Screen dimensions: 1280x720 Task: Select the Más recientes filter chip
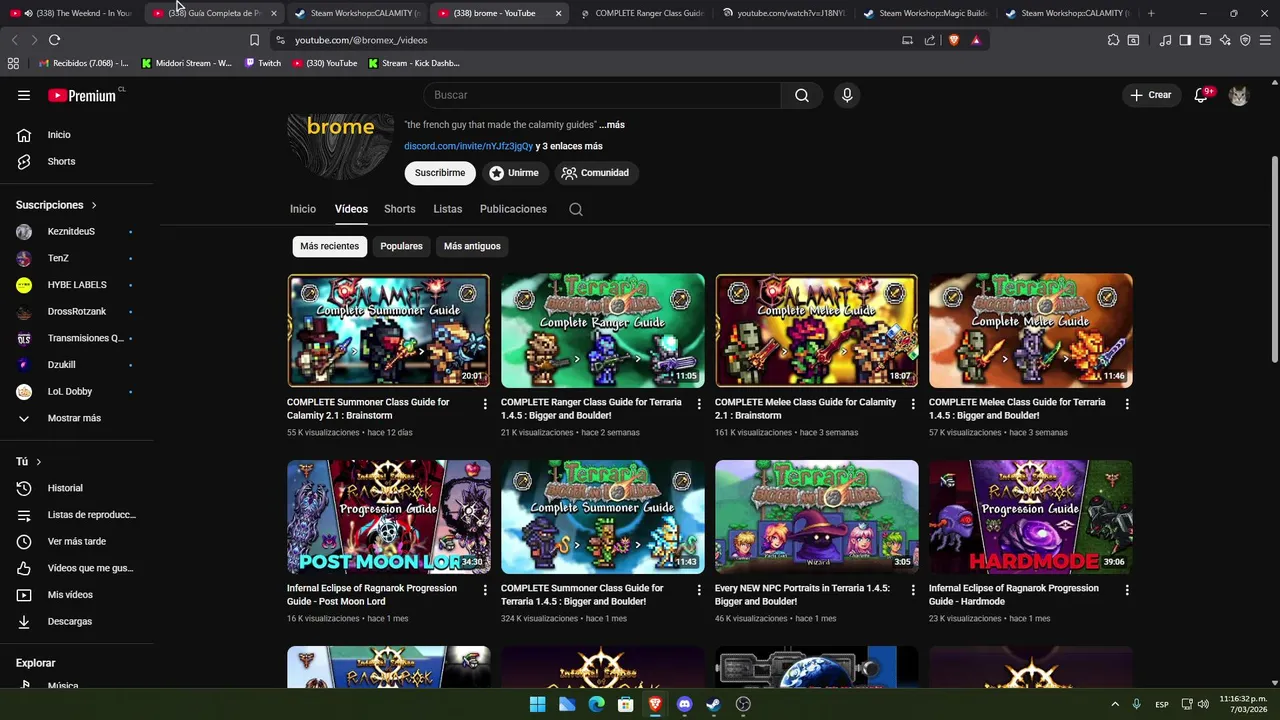point(329,246)
